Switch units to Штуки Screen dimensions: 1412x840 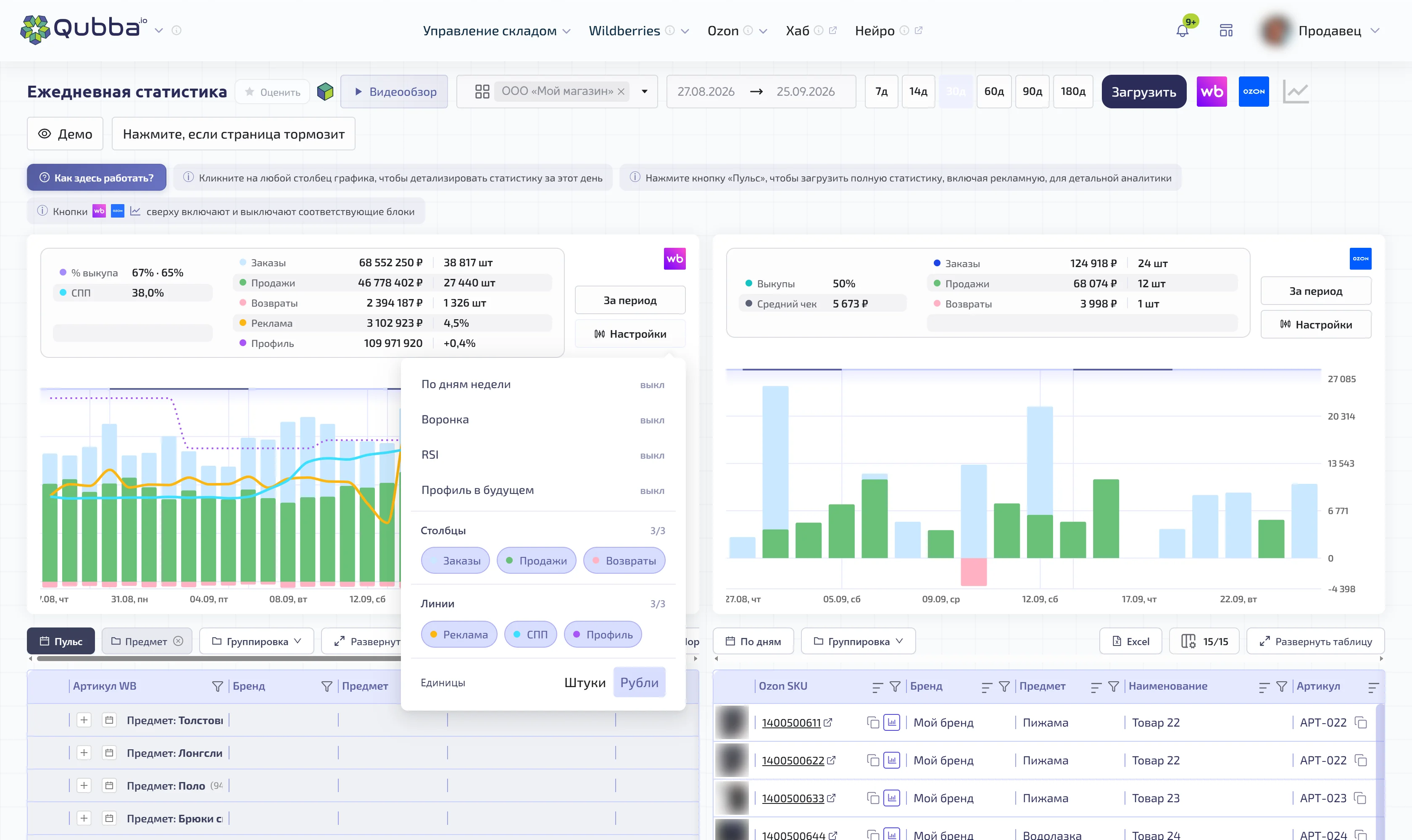(585, 682)
